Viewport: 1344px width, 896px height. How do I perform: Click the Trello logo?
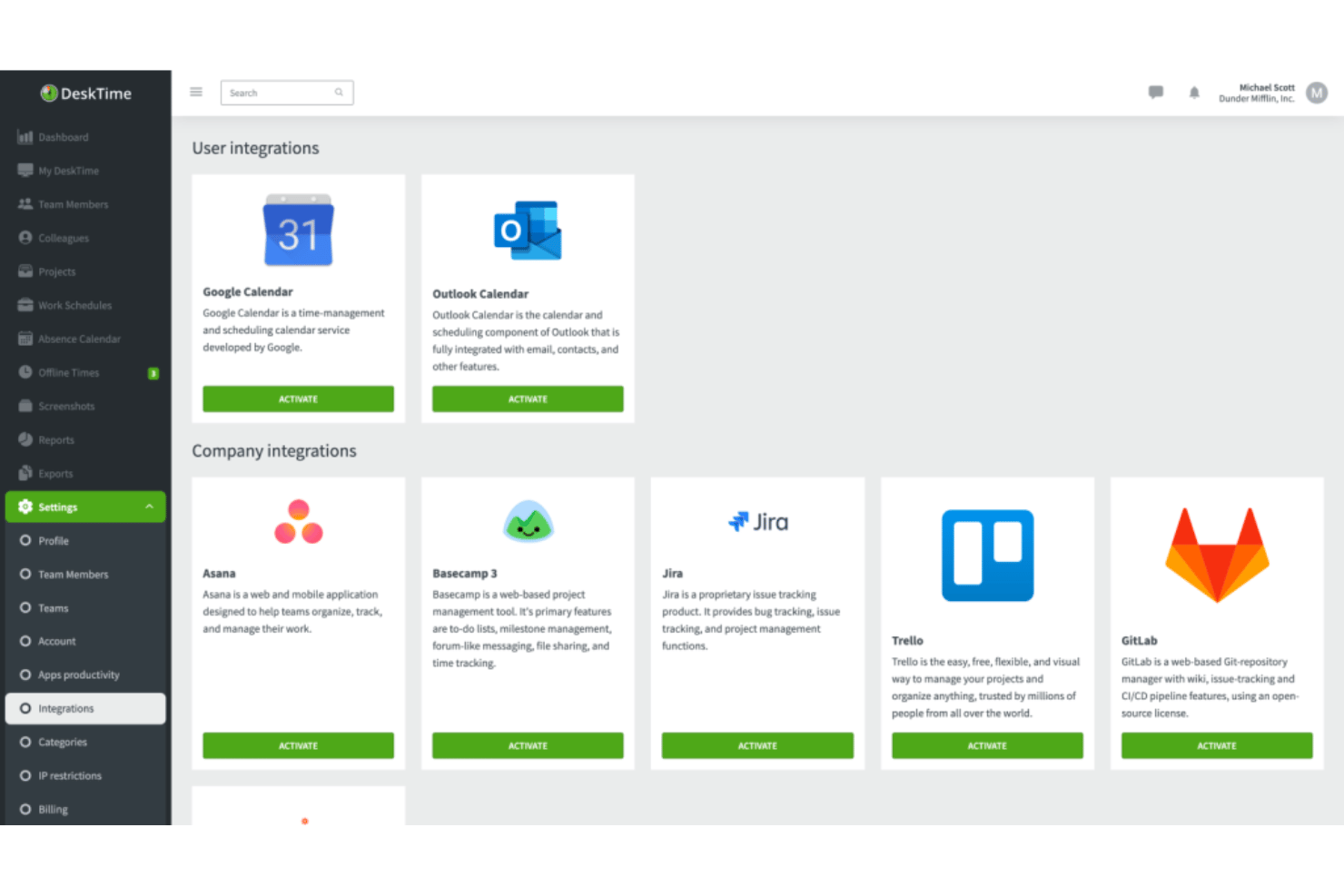click(x=987, y=556)
